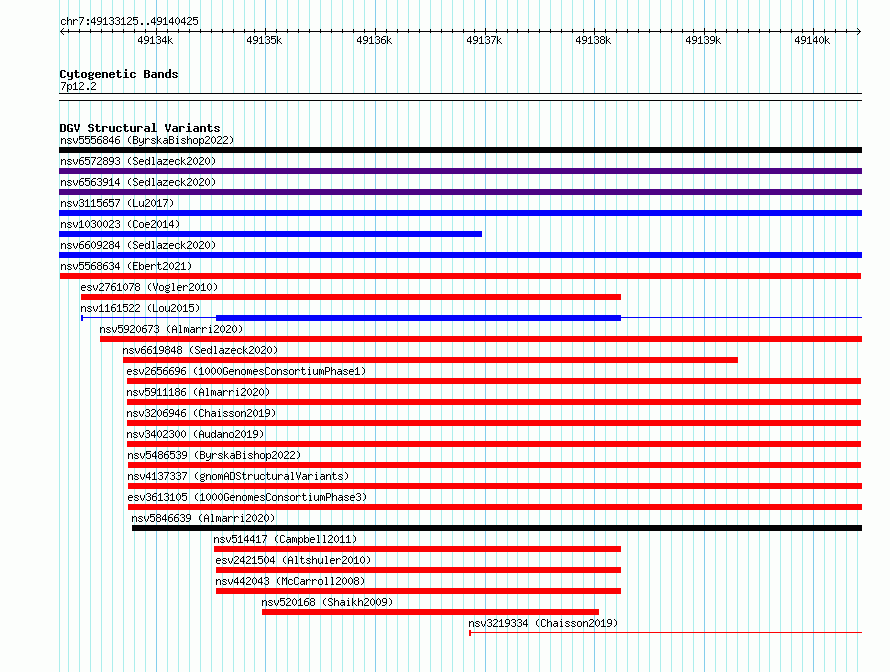
Task: Click the 49138k ruler tick label
Action: (x=593, y=40)
